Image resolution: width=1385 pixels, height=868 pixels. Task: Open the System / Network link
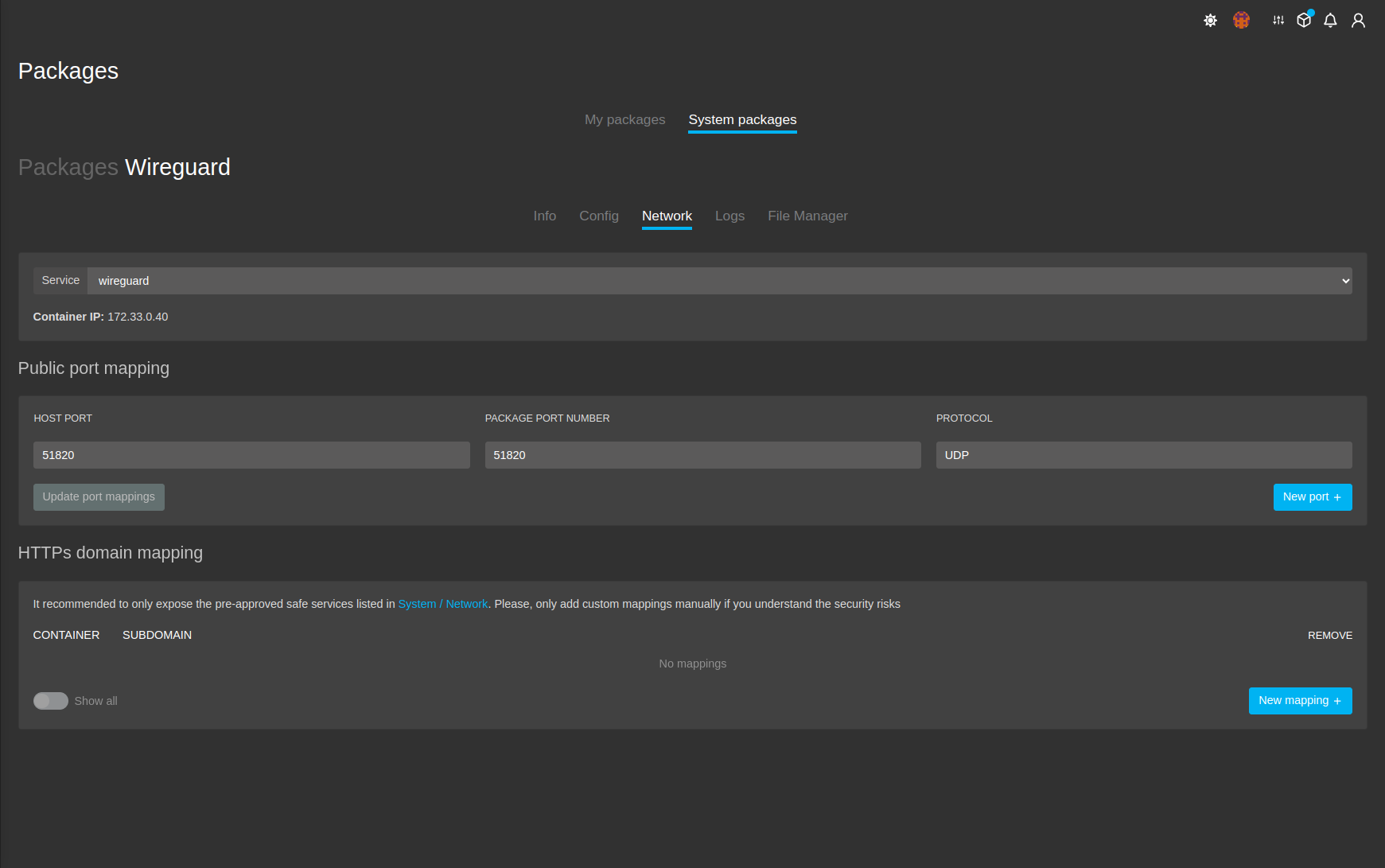[x=443, y=604]
